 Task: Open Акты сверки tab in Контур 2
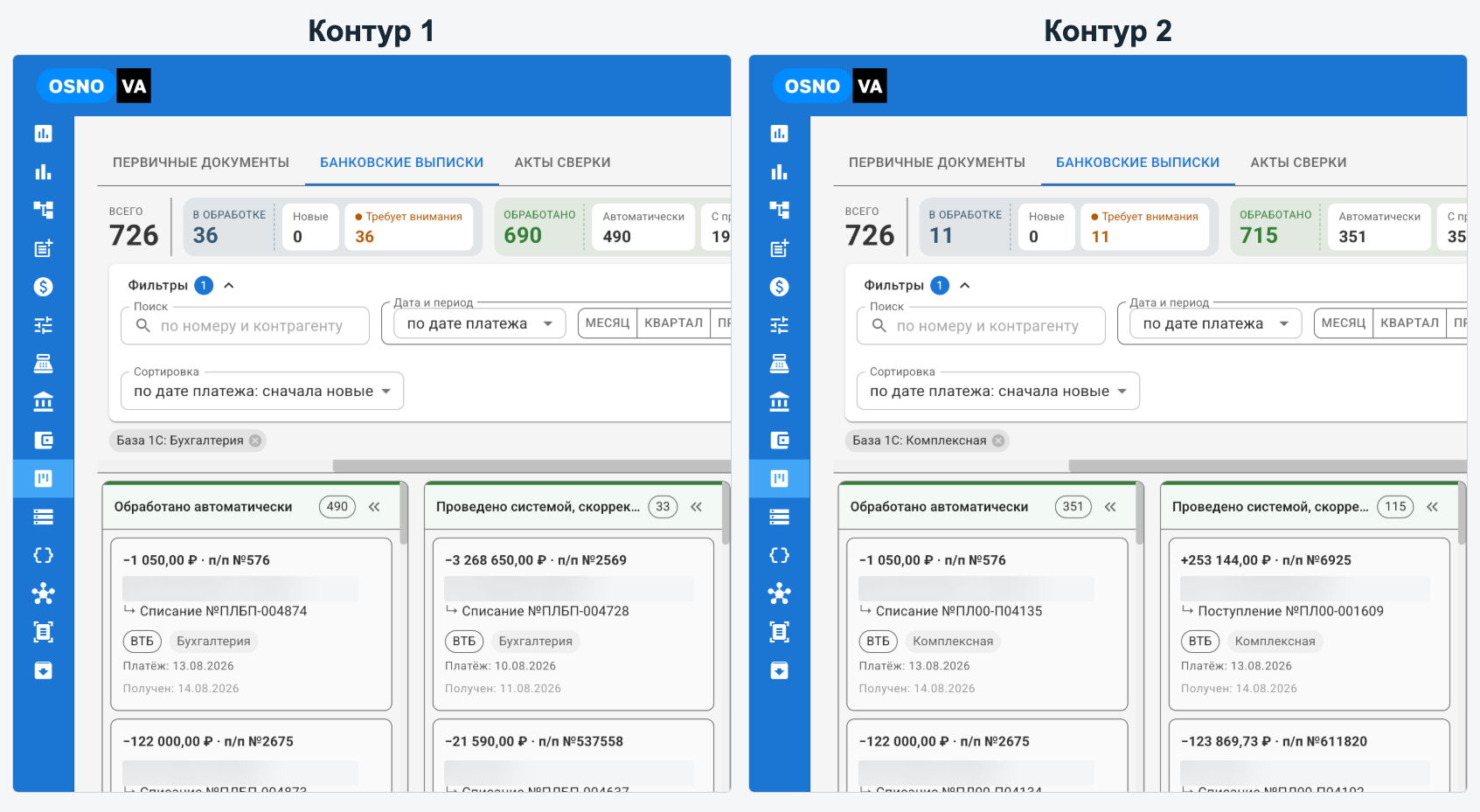(1298, 163)
